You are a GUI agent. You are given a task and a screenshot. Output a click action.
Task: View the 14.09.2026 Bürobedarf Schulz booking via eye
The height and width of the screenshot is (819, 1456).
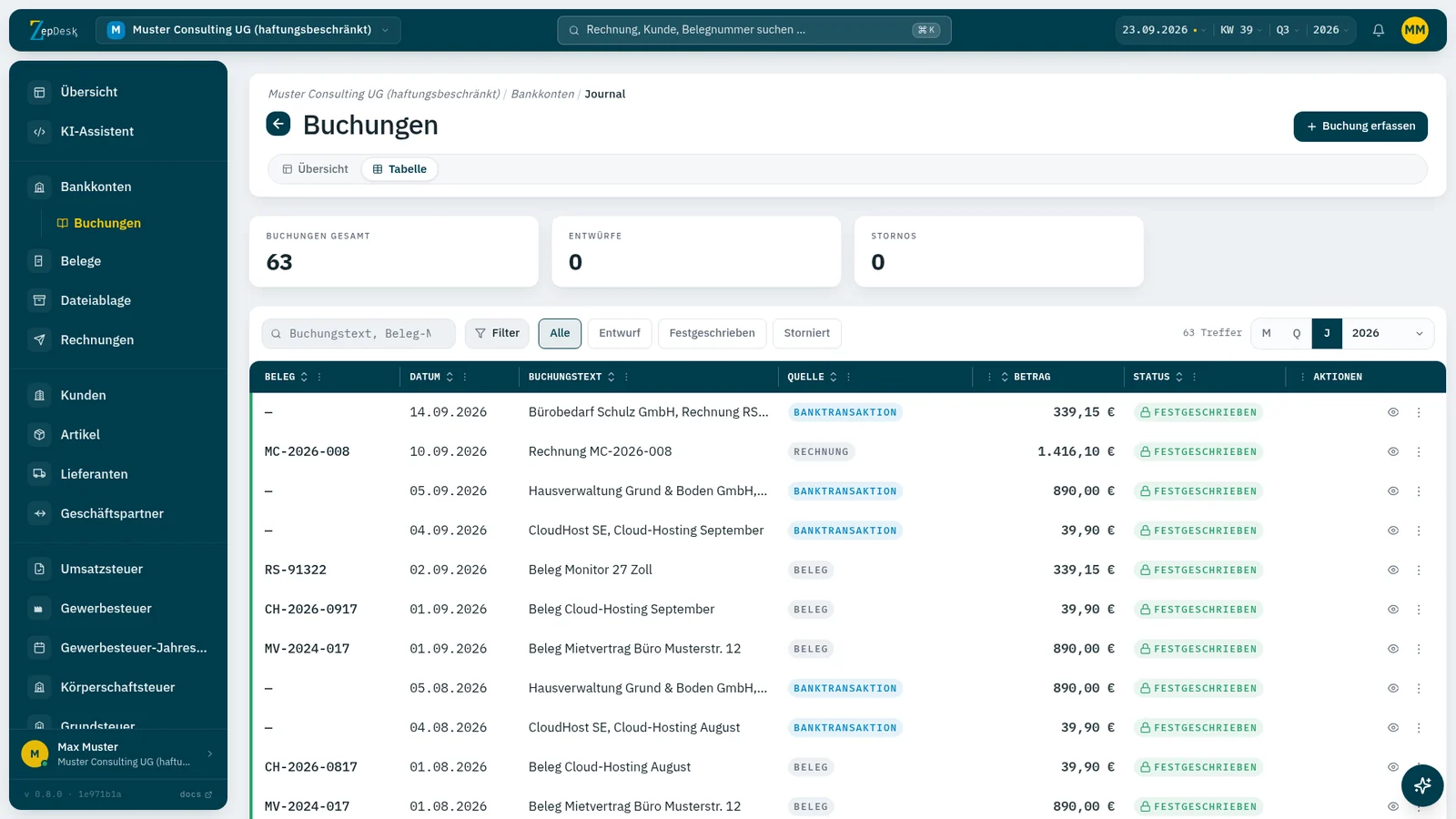coord(1393,412)
